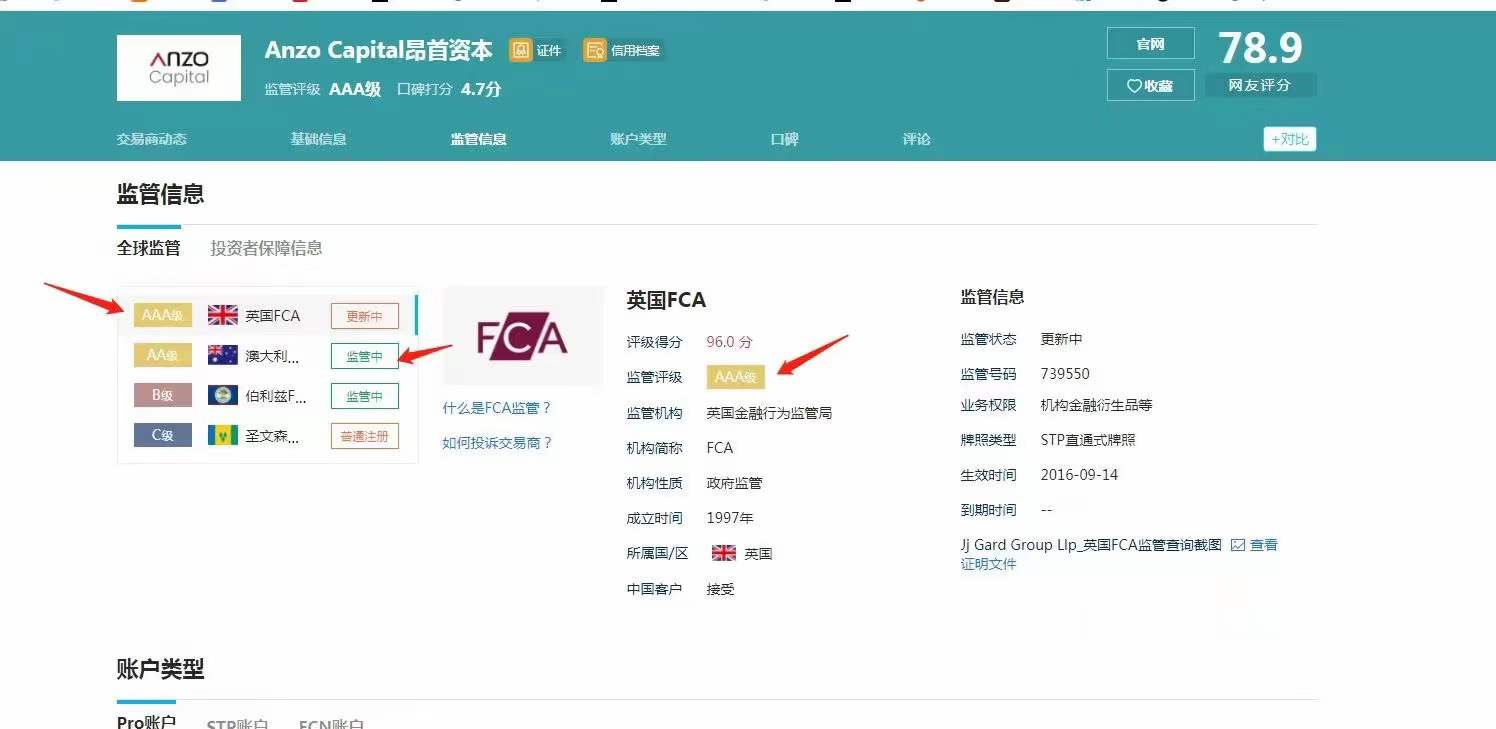Click the 96.0 分 rating score

729,342
